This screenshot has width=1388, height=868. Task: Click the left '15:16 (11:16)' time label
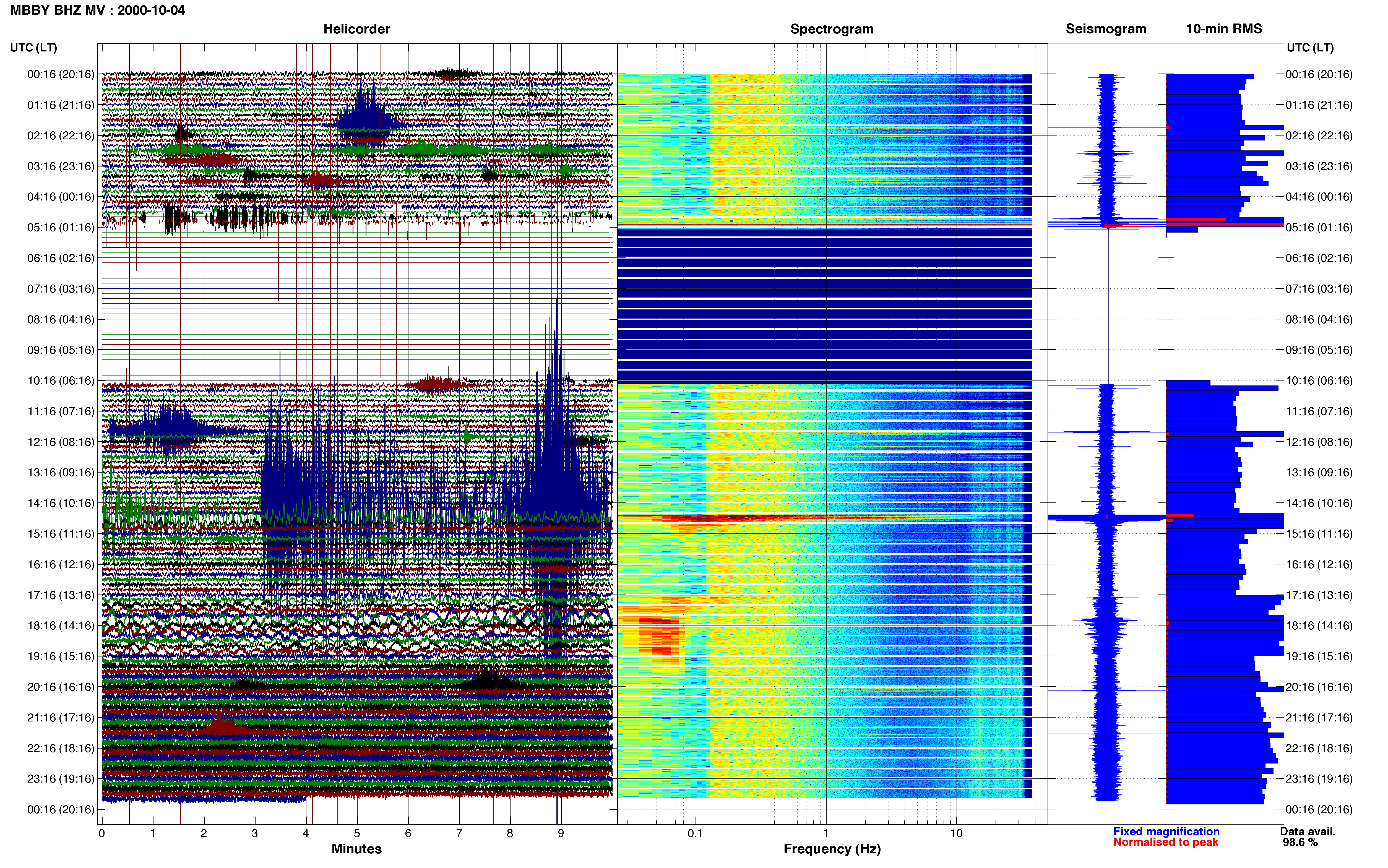(x=61, y=534)
